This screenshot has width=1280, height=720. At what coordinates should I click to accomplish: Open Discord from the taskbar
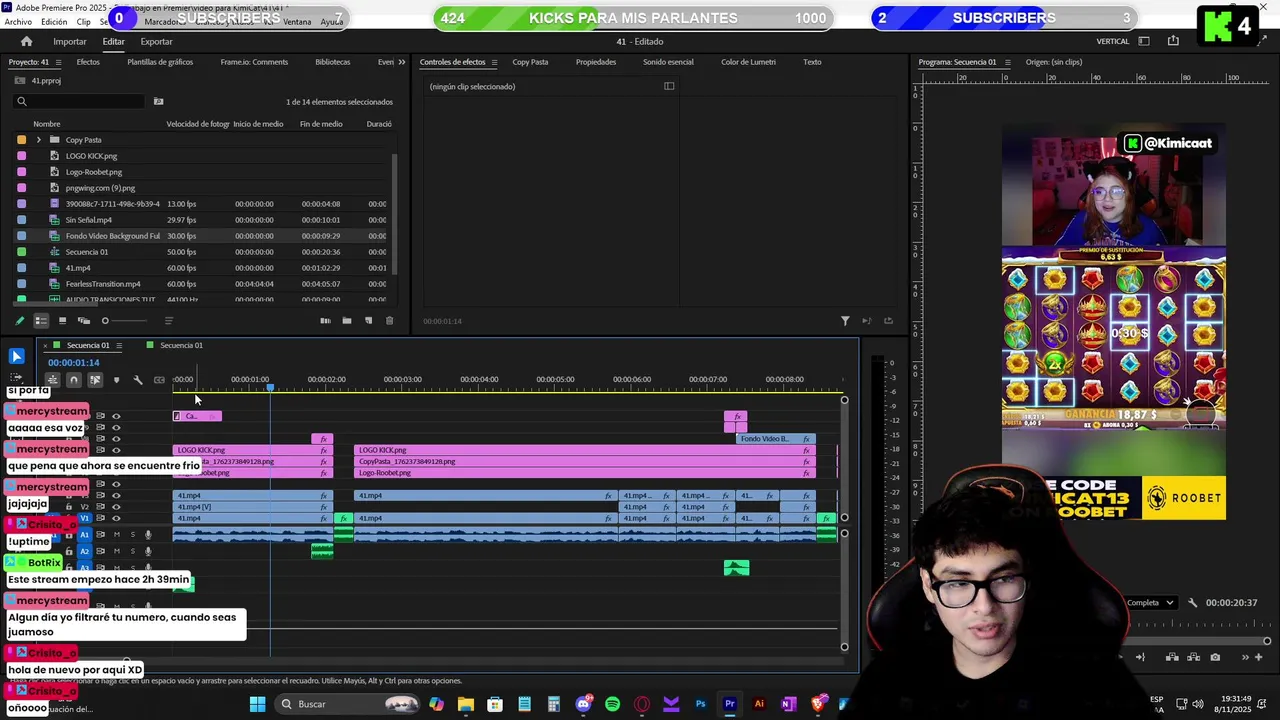click(583, 704)
